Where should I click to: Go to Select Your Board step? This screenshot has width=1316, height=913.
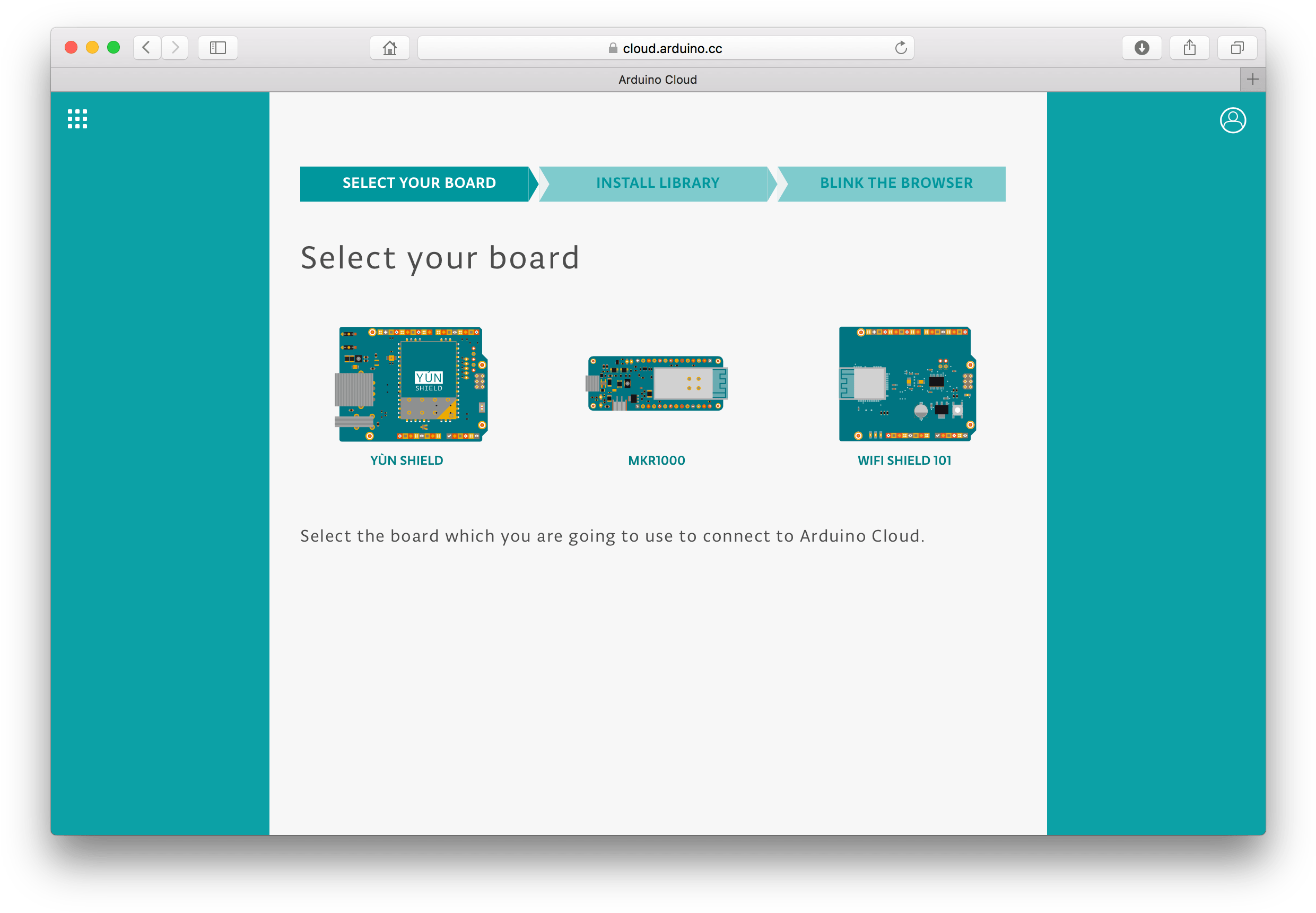coord(419,184)
